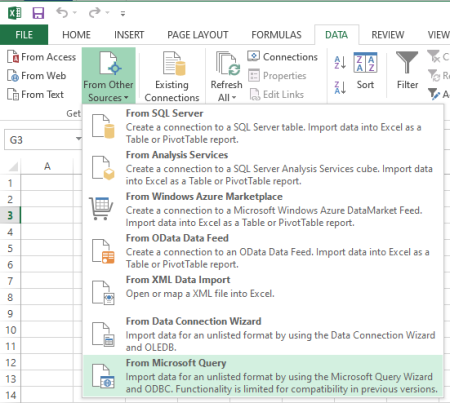Image resolution: width=450 pixels, height=403 pixels.
Task: Open the FILE tab
Action: (x=24, y=35)
